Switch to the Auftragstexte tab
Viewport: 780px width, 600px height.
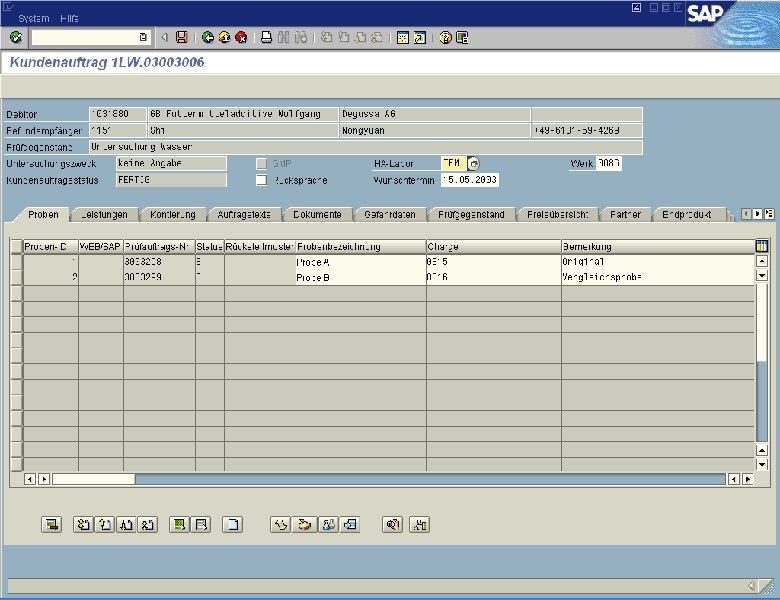pos(244,214)
